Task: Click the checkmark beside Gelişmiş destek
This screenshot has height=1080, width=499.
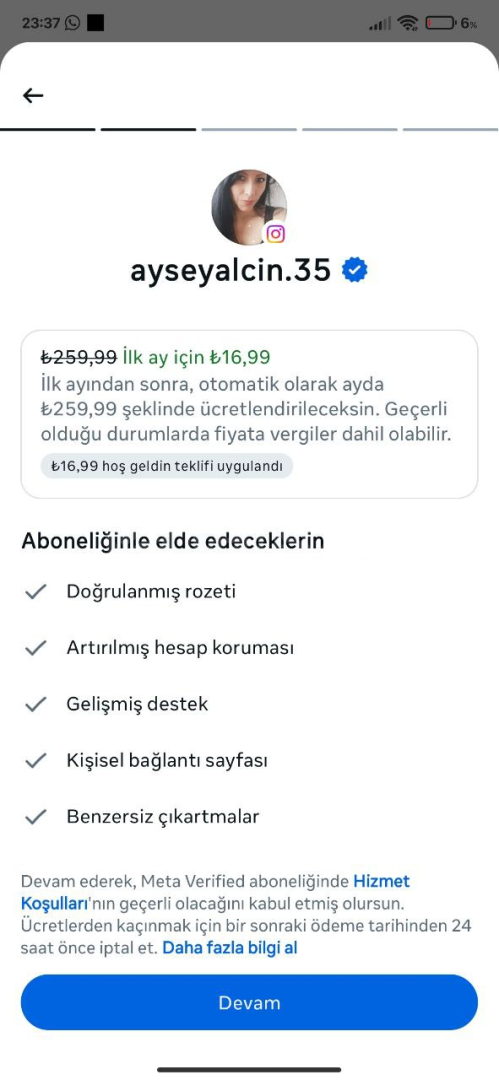Action: coord(35,705)
